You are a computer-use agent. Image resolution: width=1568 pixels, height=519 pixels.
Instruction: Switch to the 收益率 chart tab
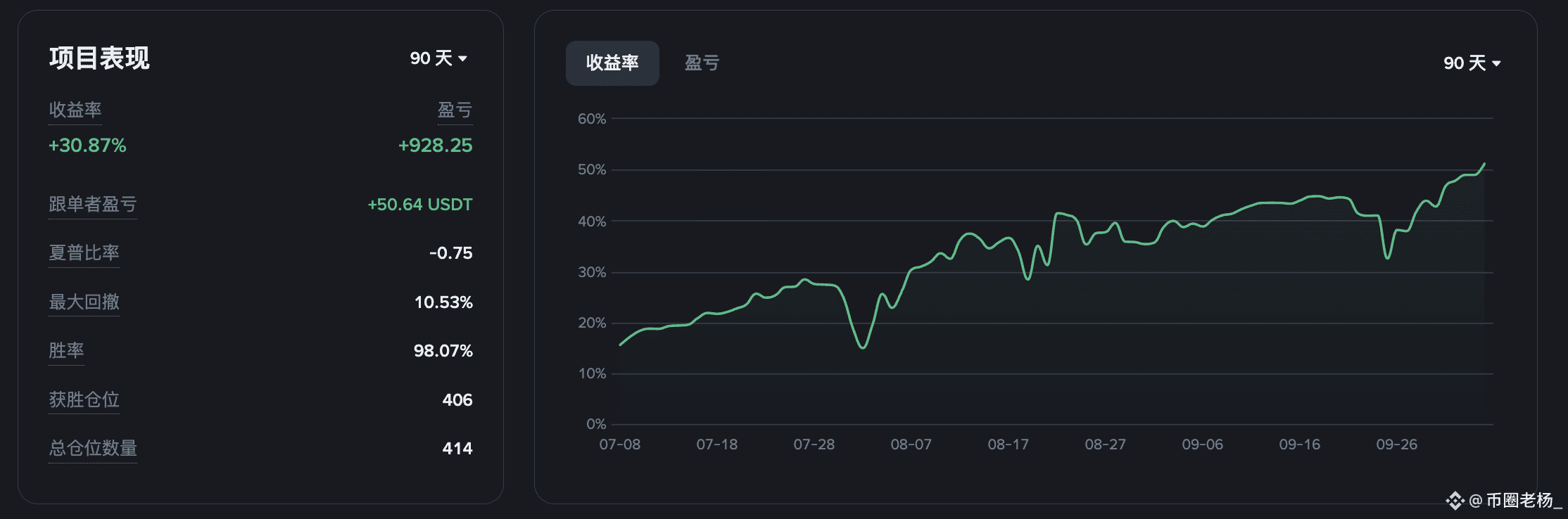pyautogui.click(x=612, y=63)
